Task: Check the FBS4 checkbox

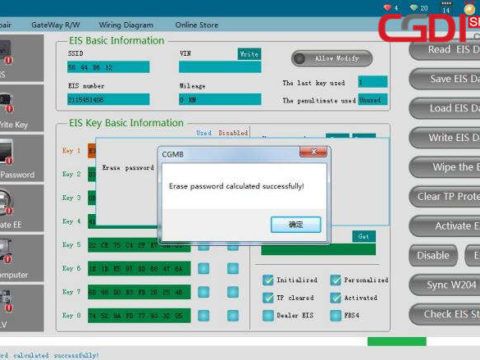Action: [x=335, y=315]
